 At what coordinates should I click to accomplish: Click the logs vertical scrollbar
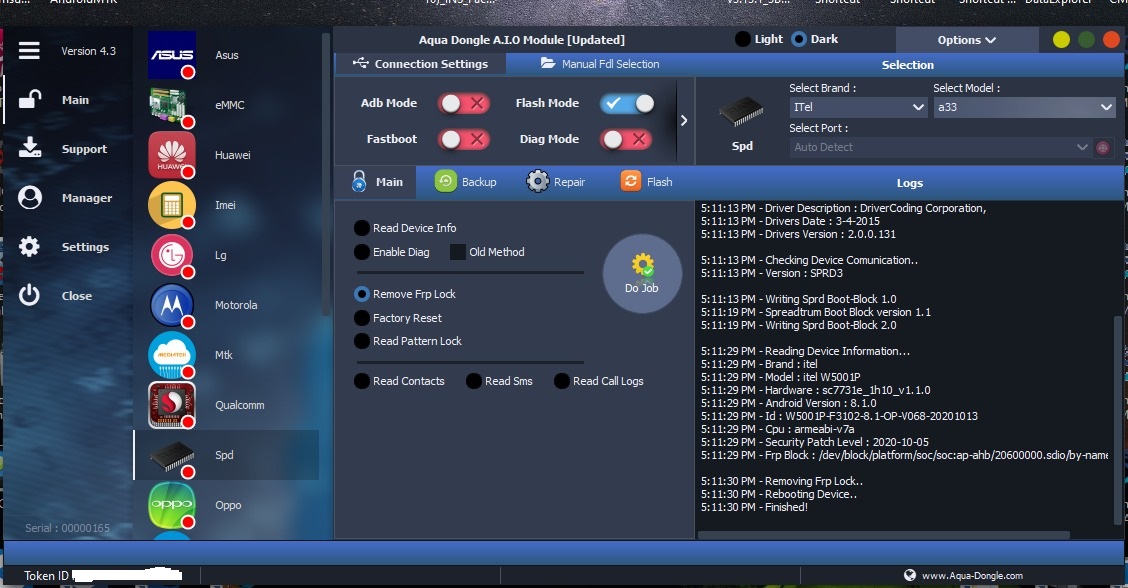point(1117,420)
